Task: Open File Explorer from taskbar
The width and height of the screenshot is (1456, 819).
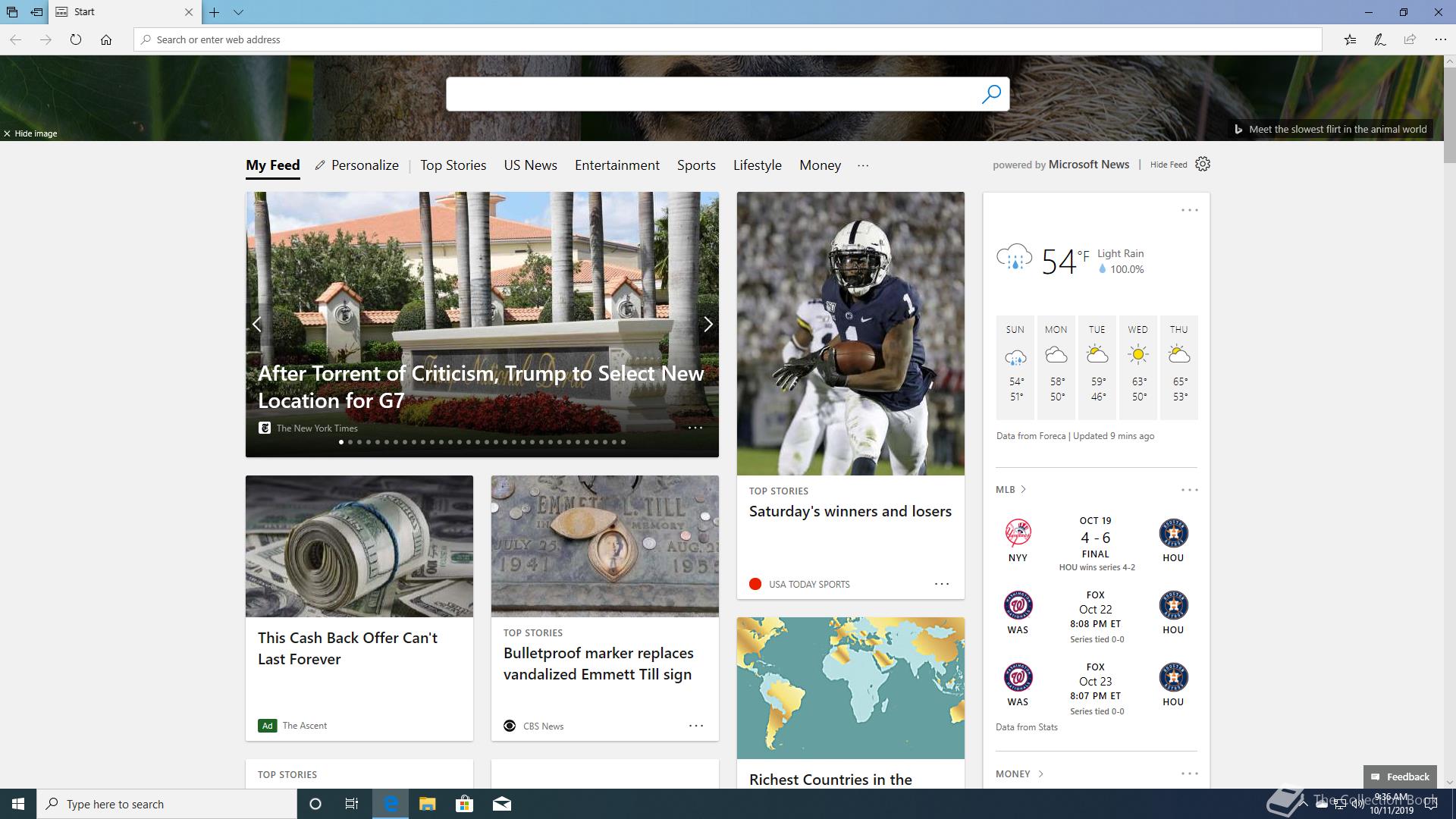Action: (x=427, y=804)
